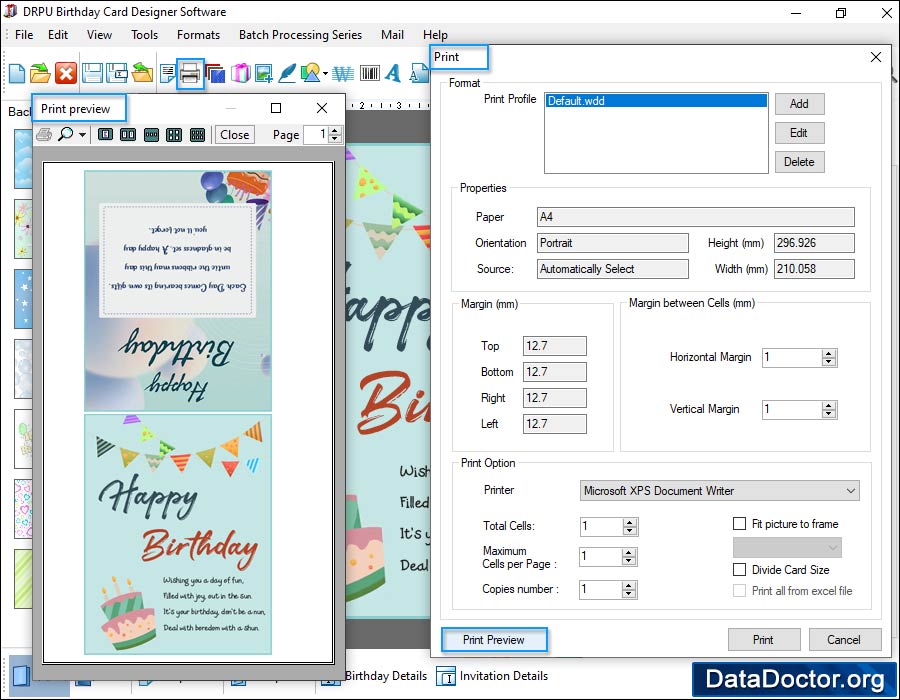This screenshot has height=700, width=900.
Task: Open the Batch Processing Series menu
Action: [300, 35]
